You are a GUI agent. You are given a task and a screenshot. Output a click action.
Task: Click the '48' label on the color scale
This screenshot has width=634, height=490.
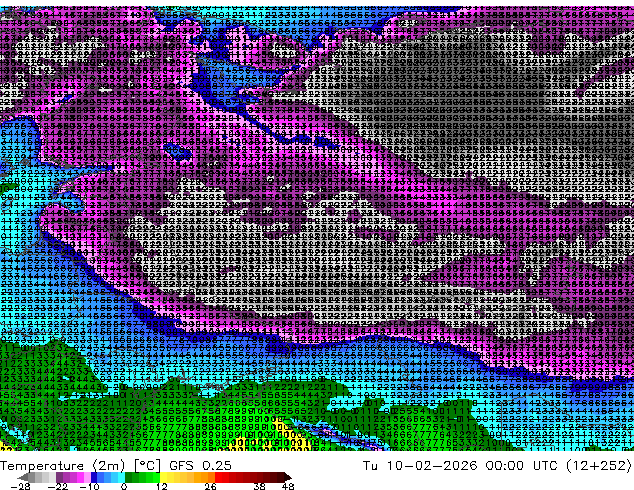point(288,486)
